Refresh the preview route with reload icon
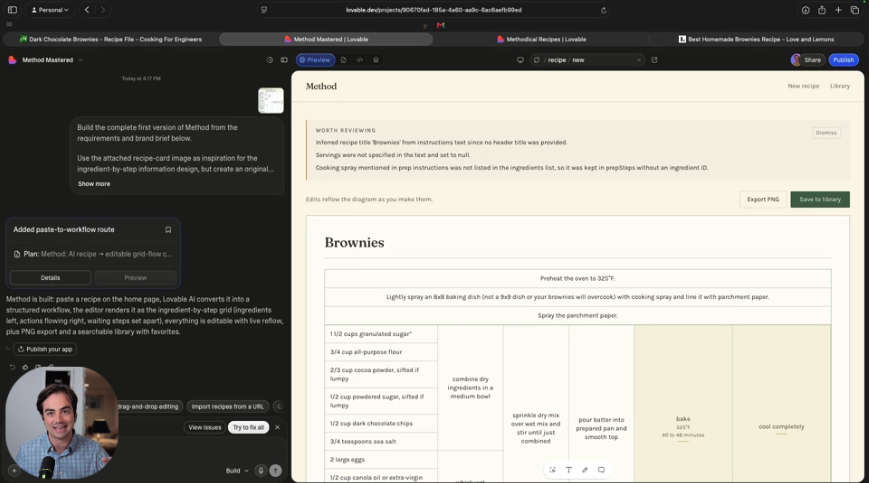869x483 pixels. pyautogui.click(x=536, y=60)
